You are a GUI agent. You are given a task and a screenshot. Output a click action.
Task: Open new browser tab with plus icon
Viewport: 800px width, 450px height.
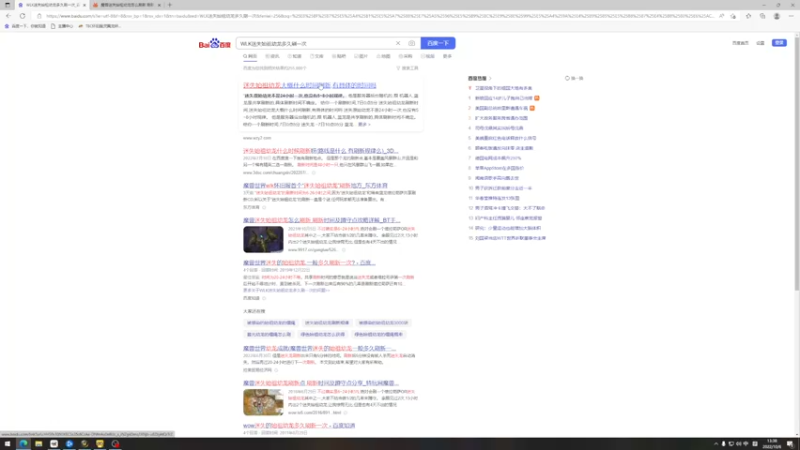coord(170,5)
